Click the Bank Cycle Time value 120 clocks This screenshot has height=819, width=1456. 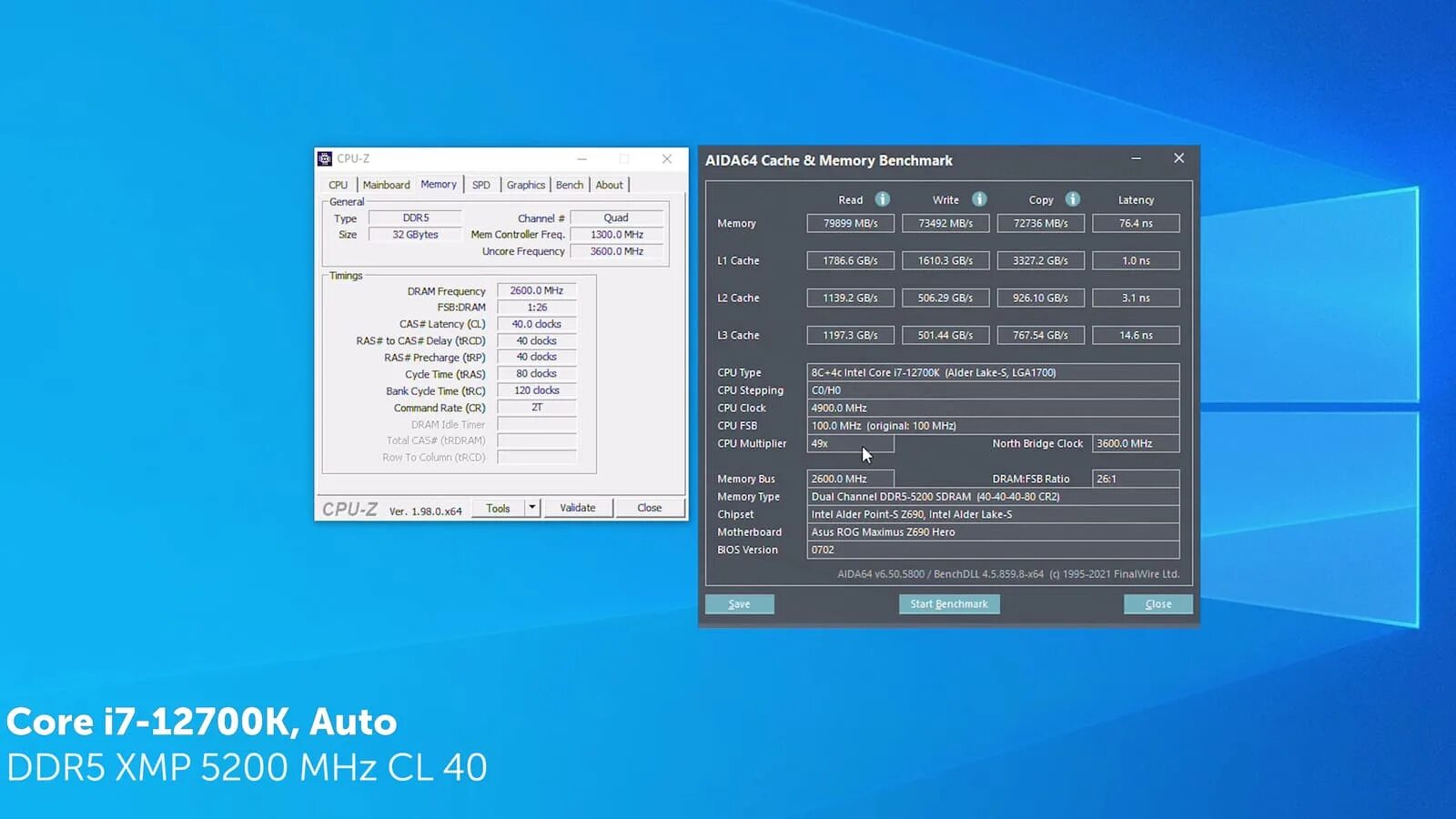[537, 390]
